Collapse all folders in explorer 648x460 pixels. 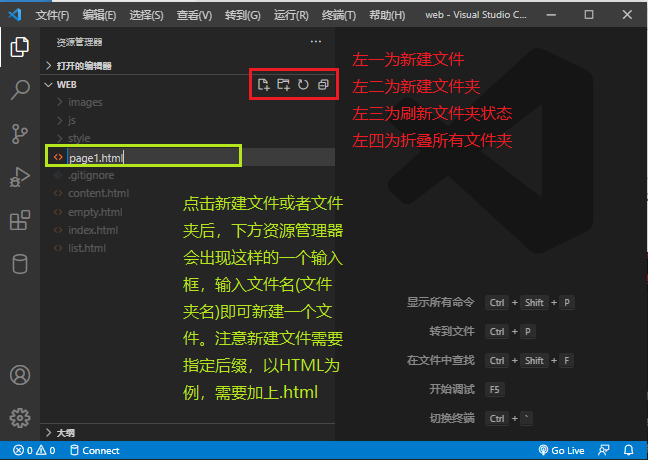[323, 85]
